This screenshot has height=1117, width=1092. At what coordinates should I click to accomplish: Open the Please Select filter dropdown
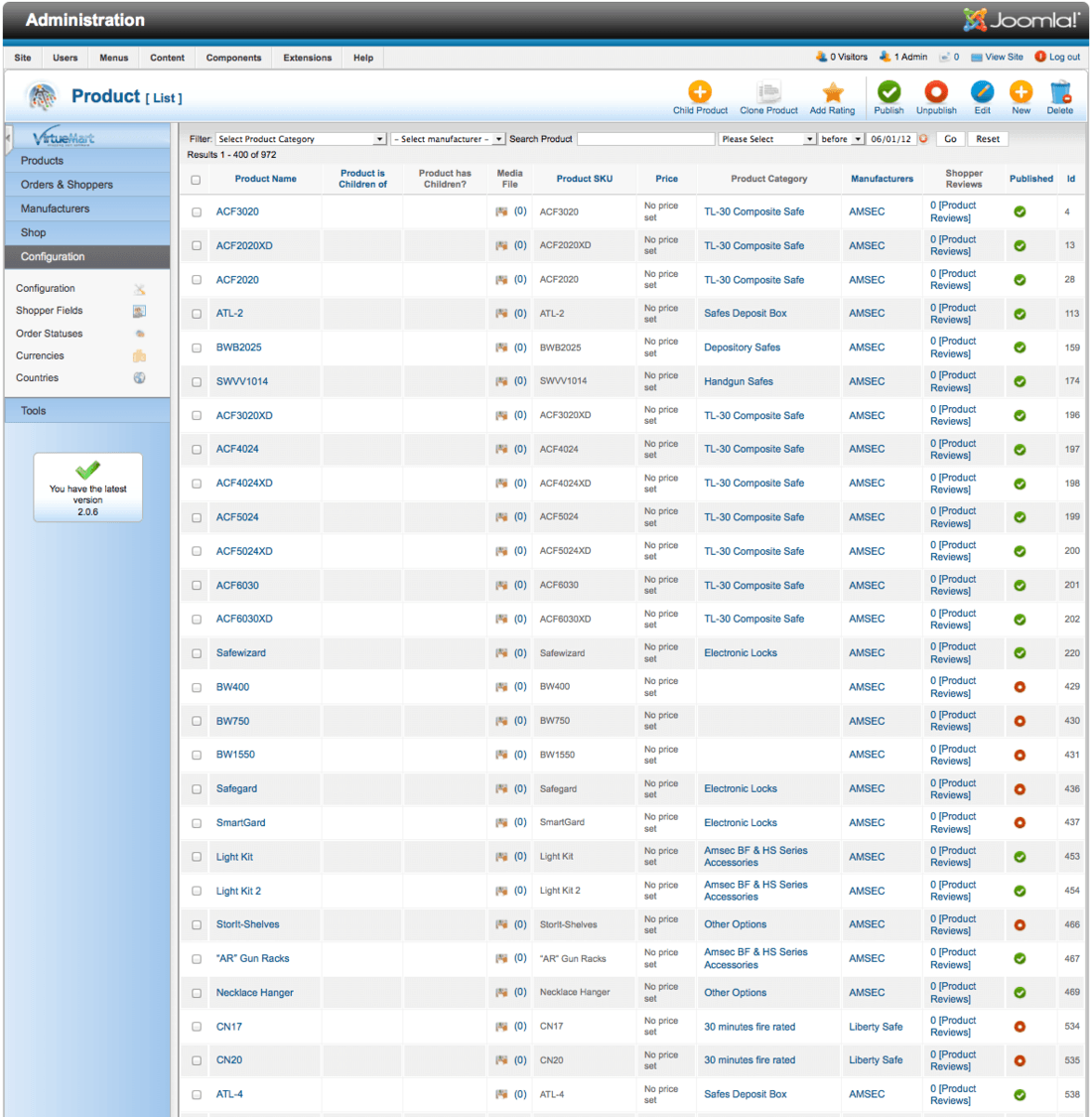click(x=766, y=139)
